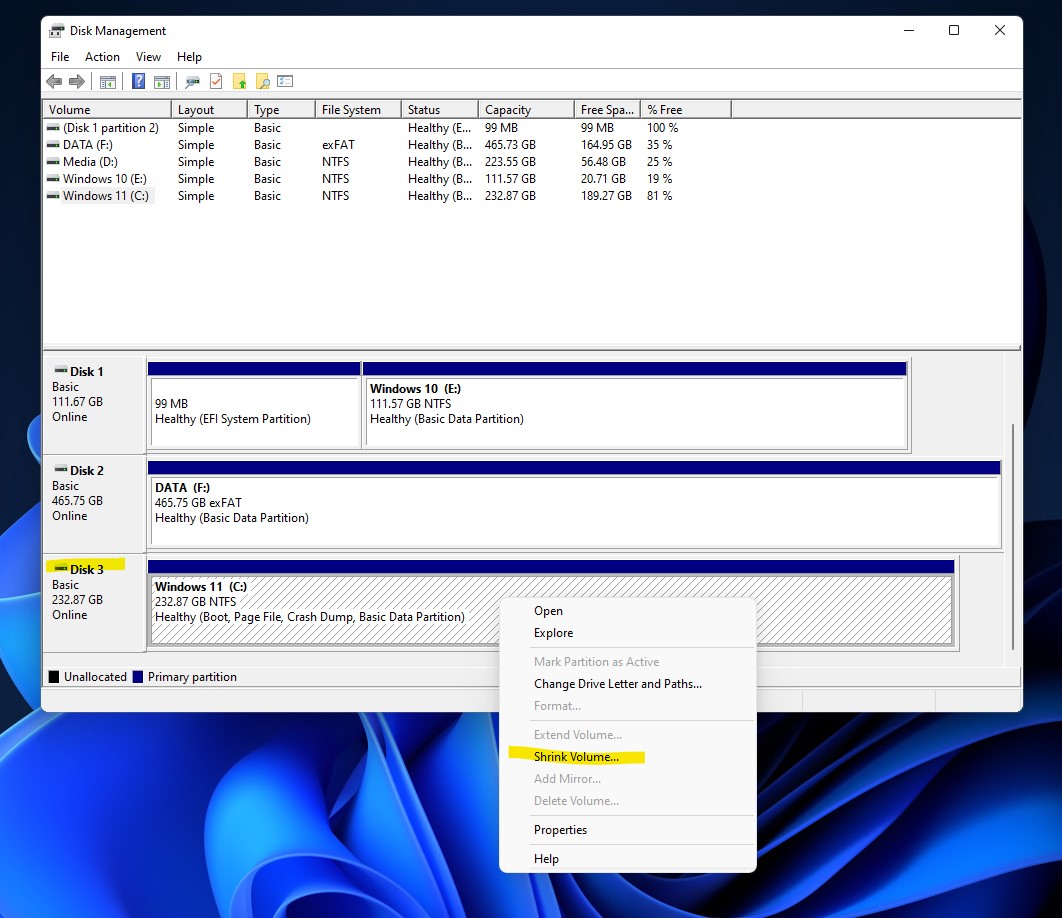Viewport: 1062px width, 918px height.
Task: Toggle the Show/Hide Console Tree icon
Action: coord(108,82)
